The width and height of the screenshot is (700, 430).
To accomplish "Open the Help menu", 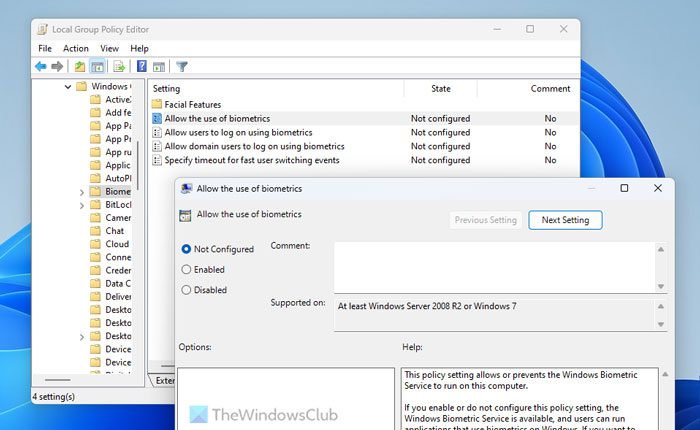I will 139,48.
